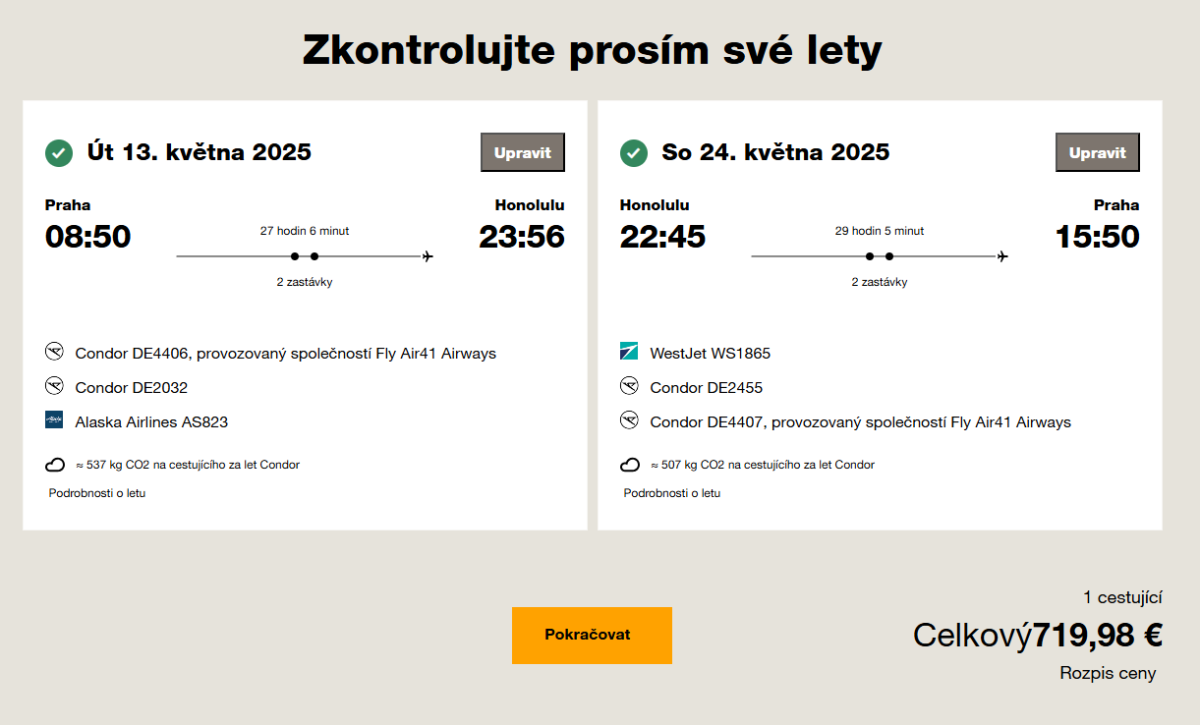
Task: Click the airplane icon on outbound flight line
Action: click(428, 257)
